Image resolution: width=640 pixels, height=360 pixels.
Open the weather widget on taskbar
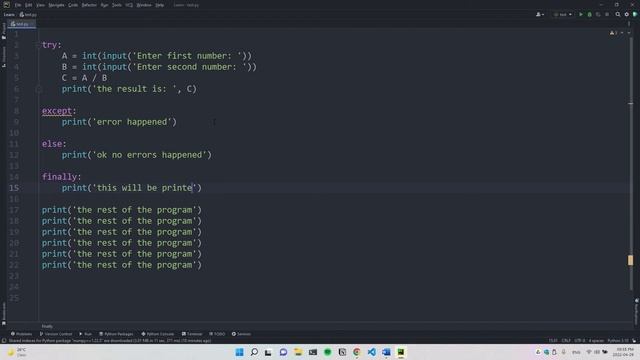pyautogui.click(x=17, y=352)
